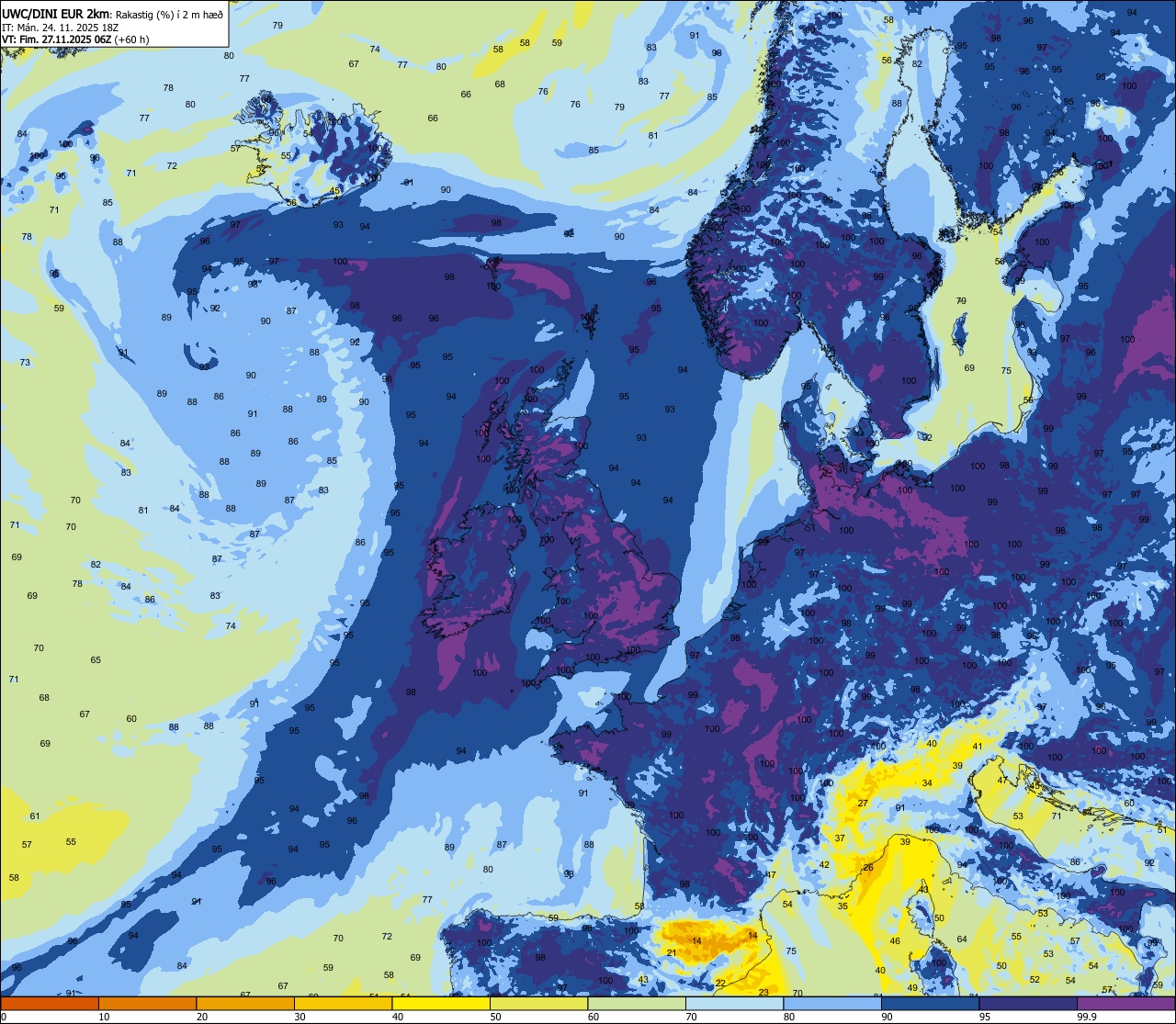Click the 'Rakastig (%) í 2 m hæð' label
This screenshot has width=1176, height=1024.
pos(171,14)
